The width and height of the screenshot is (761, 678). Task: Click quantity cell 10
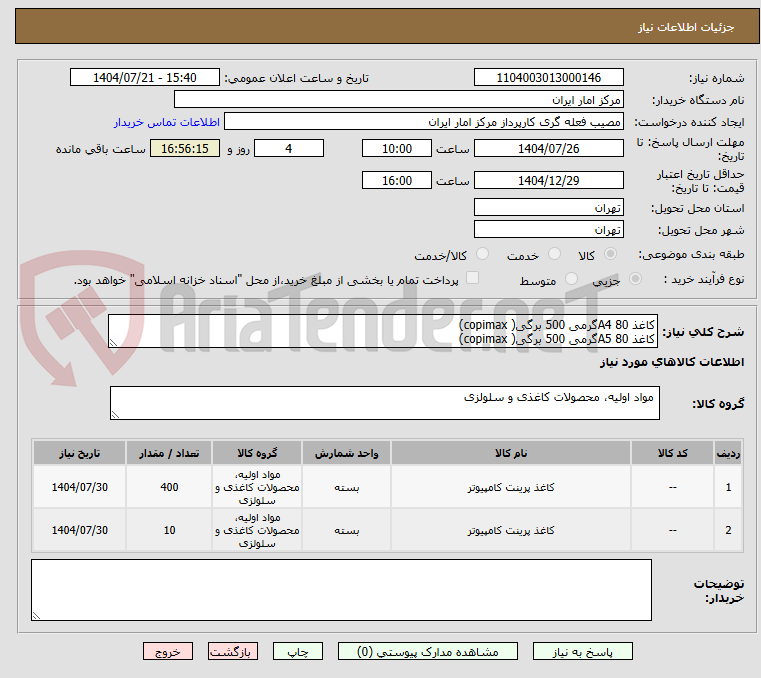click(x=169, y=530)
